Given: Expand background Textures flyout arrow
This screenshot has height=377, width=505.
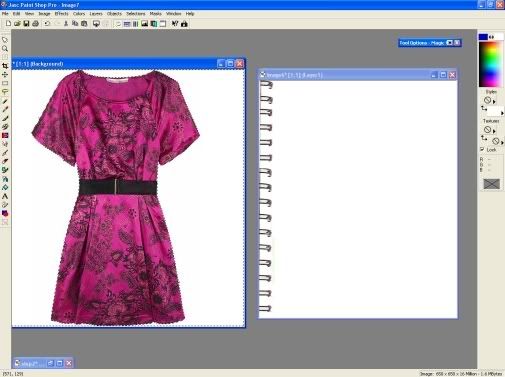Looking at the screenshot, I should [x=502, y=142].
